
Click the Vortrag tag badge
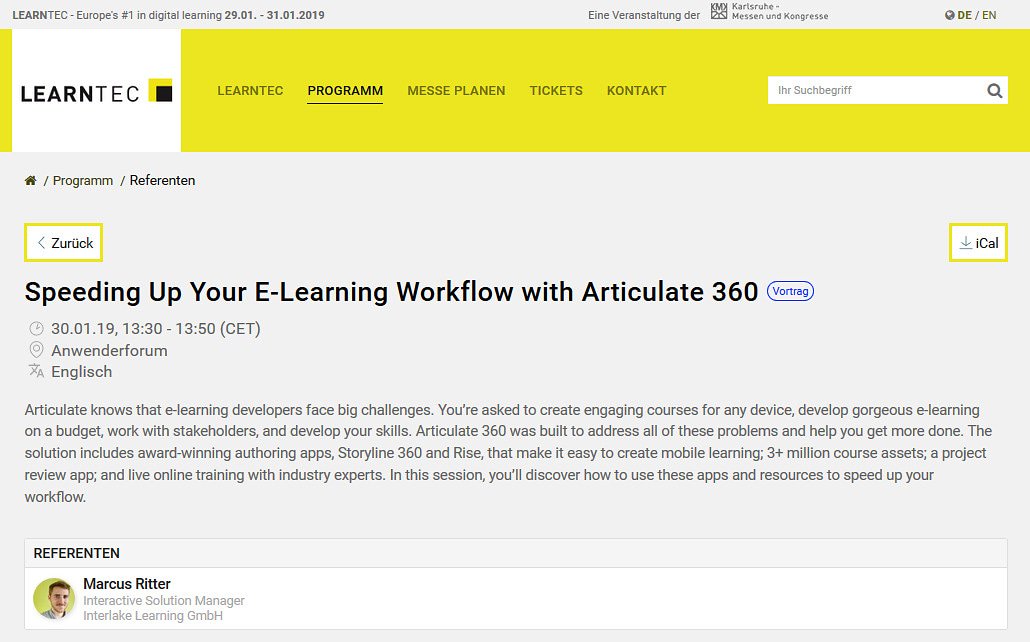click(x=790, y=291)
